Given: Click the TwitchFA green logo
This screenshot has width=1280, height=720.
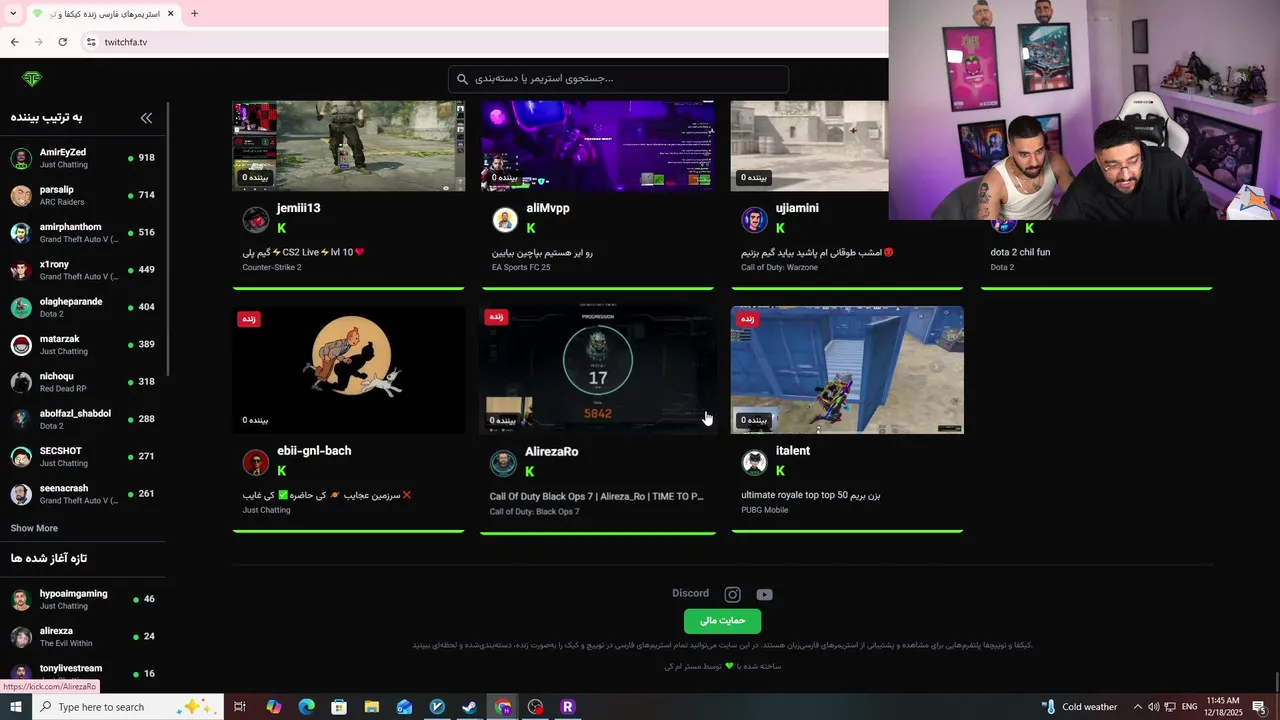Looking at the screenshot, I should pyautogui.click(x=32, y=79).
